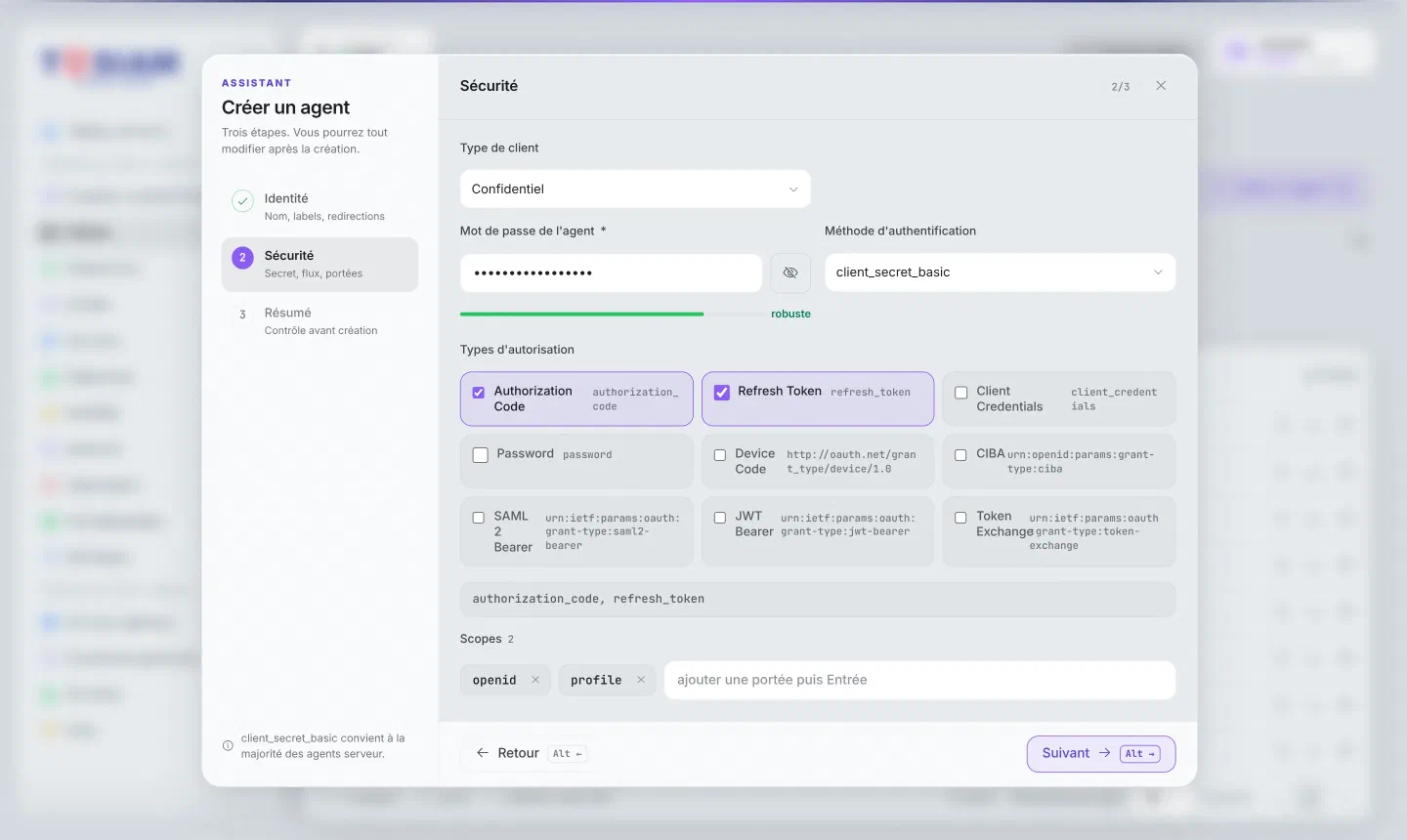Click the robuste strength label

pyautogui.click(x=790, y=314)
